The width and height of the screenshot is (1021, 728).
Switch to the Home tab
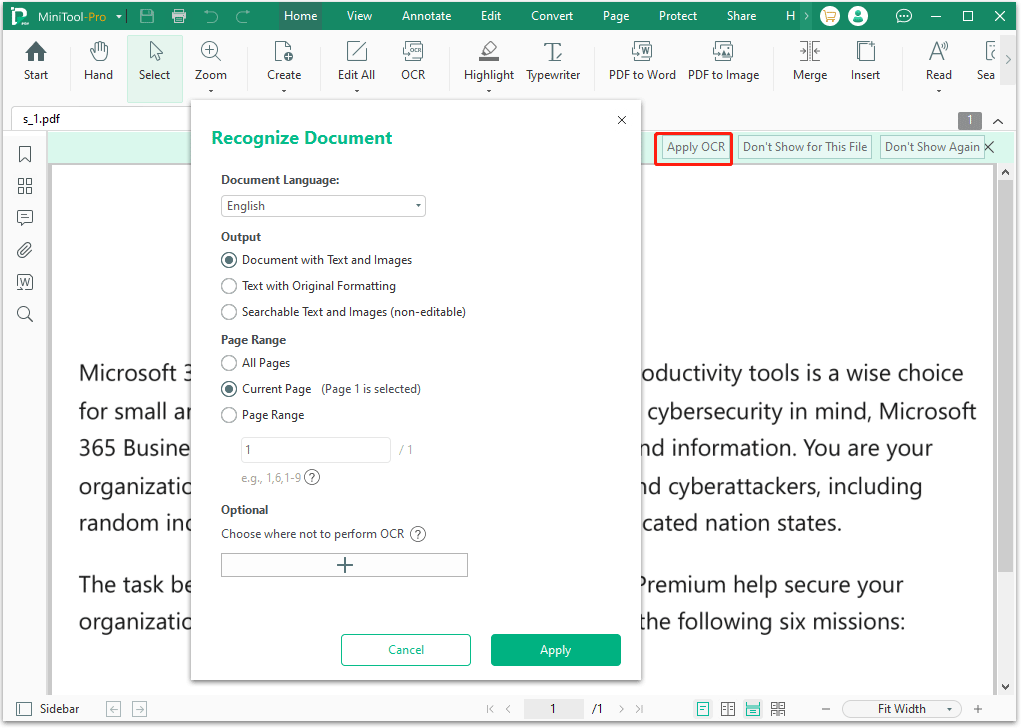(x=300, y=16)
